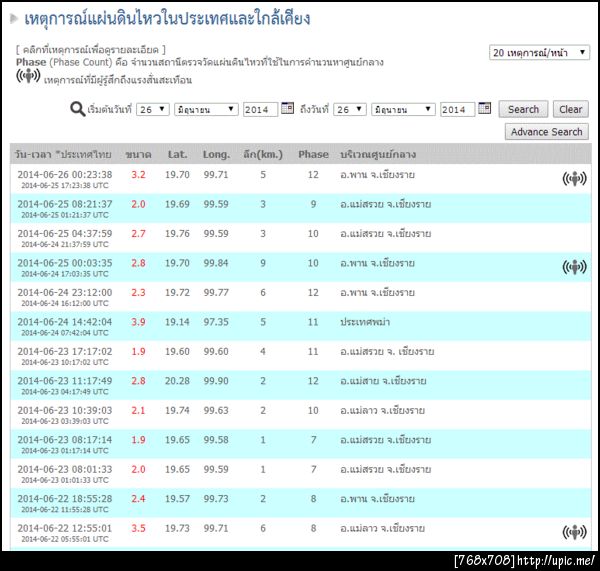Open the start month dropdown
The height and width of the screenshot is (571, 600).
tap(206, 109)
